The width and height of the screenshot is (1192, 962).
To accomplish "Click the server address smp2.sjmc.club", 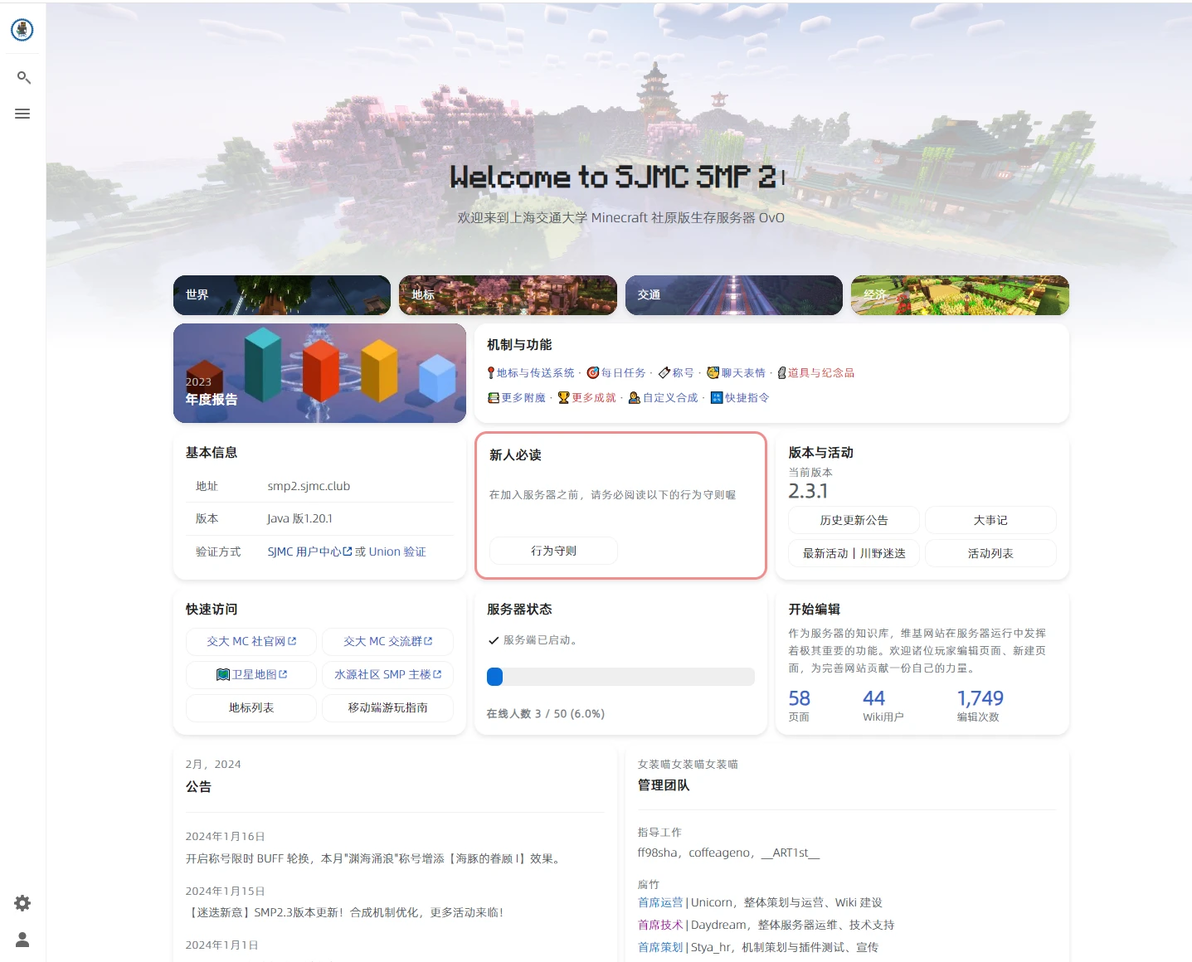I will coord(309,486).
